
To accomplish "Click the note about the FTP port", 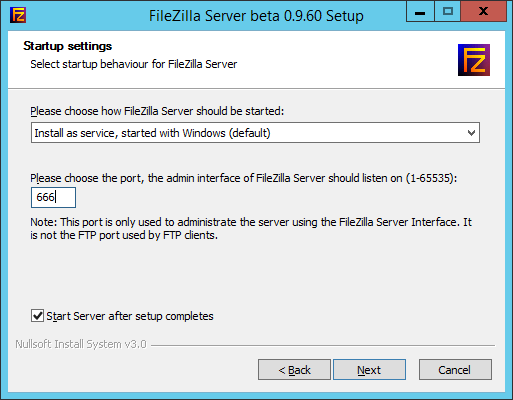I will pos(251,229).
